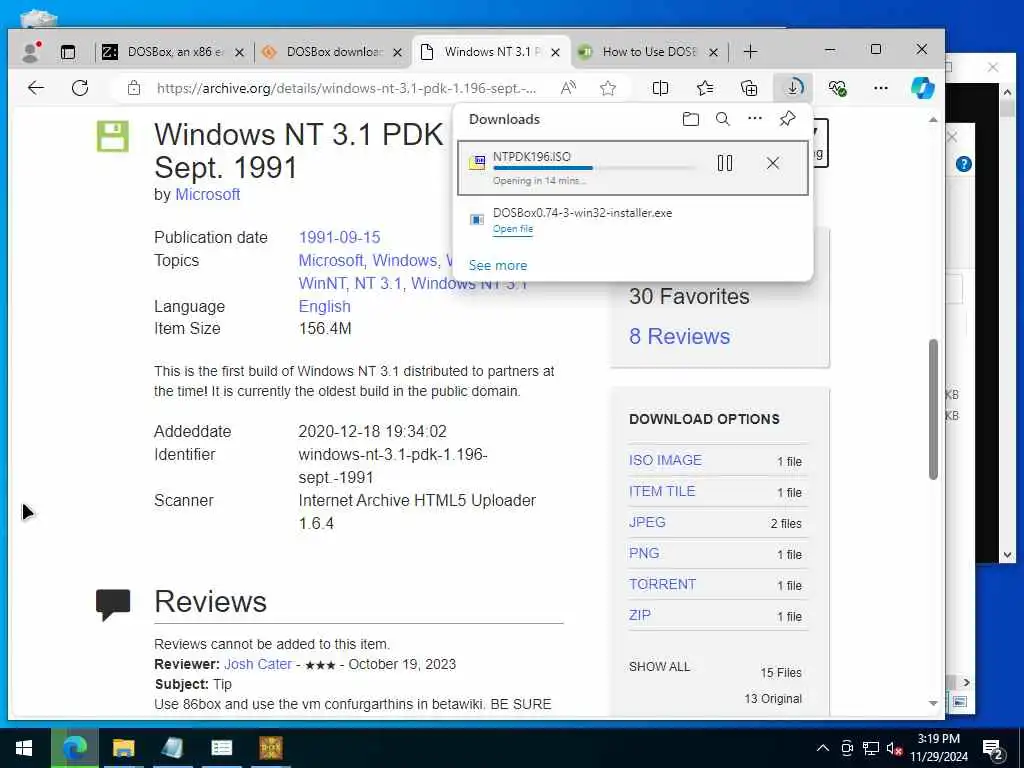Launch Copilot sidebar icon
1024x768 pixels.
[x=923, y=88]
